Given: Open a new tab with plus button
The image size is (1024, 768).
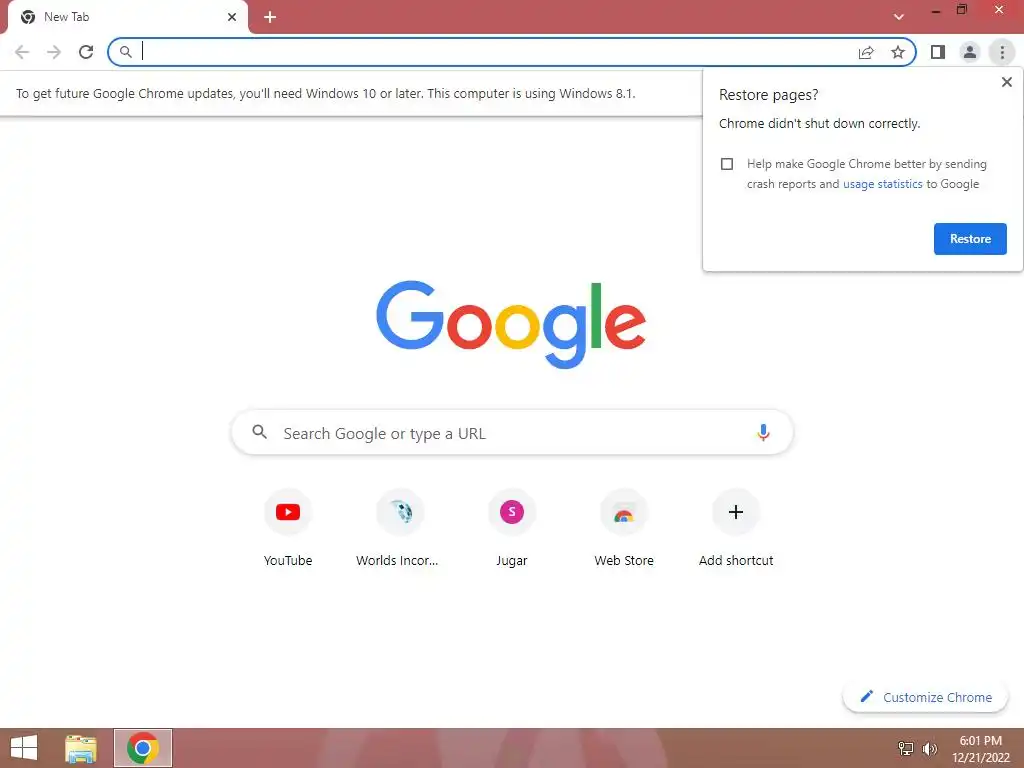Looking at the screenshot, I should tap(270, 17).
